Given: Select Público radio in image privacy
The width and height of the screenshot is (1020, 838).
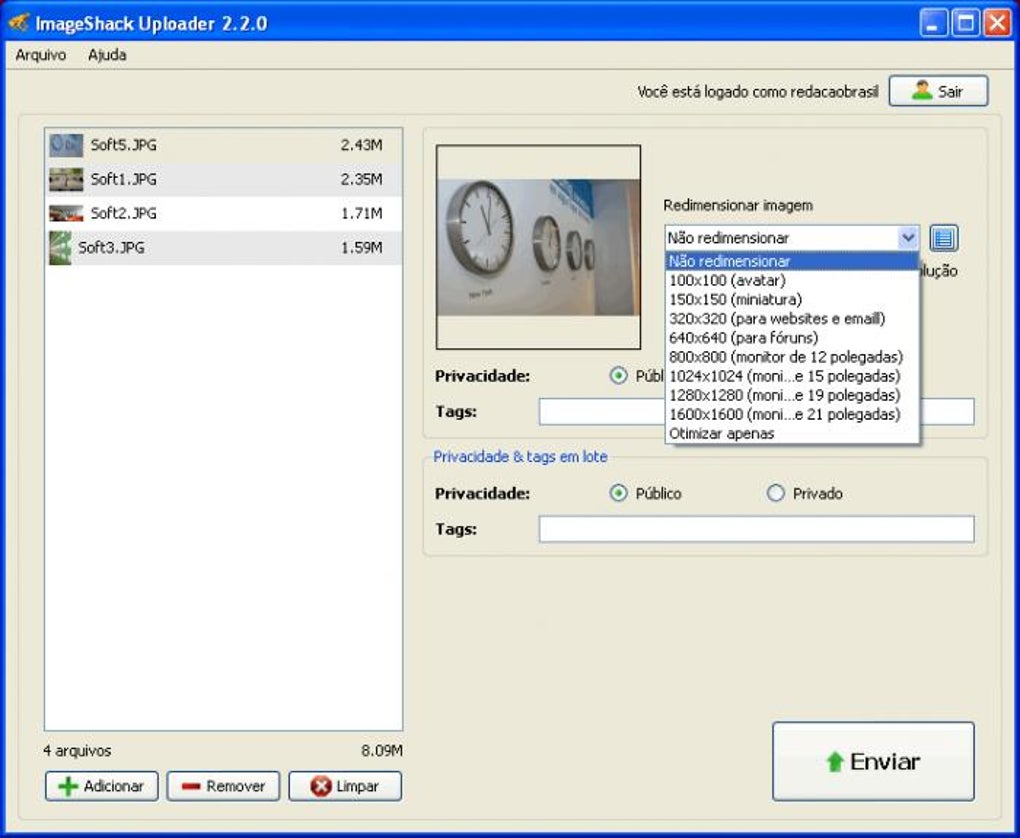Looking at the screenshot, I should pos(619,375).
